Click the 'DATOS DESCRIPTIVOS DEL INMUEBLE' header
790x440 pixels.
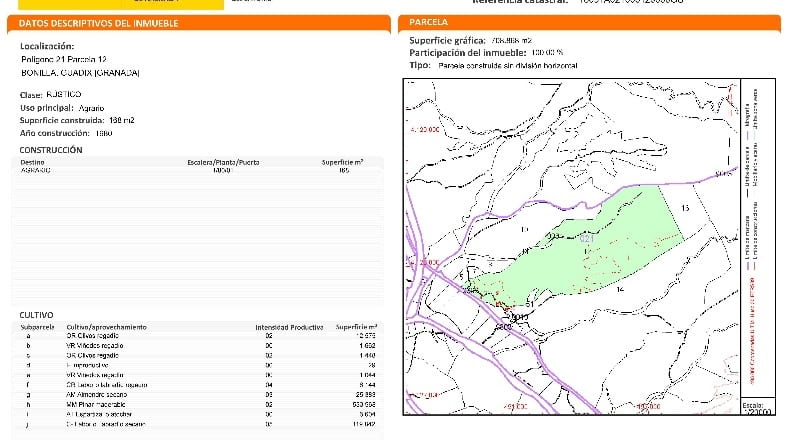98,23
